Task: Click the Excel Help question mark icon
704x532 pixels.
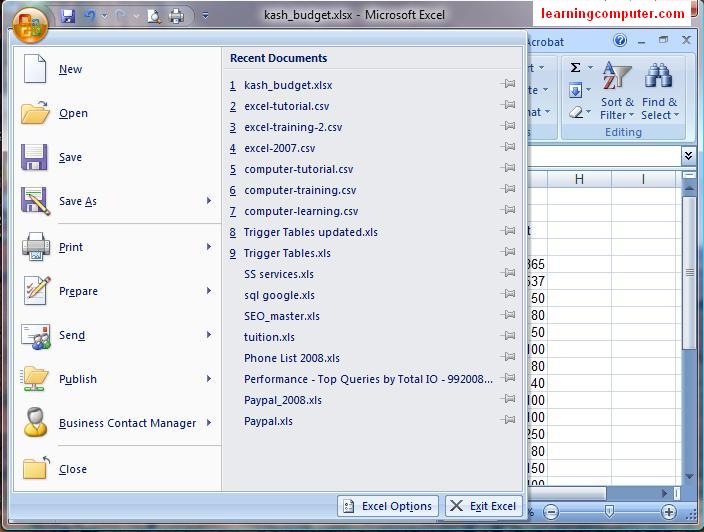Action: click(x=620, y=41)
